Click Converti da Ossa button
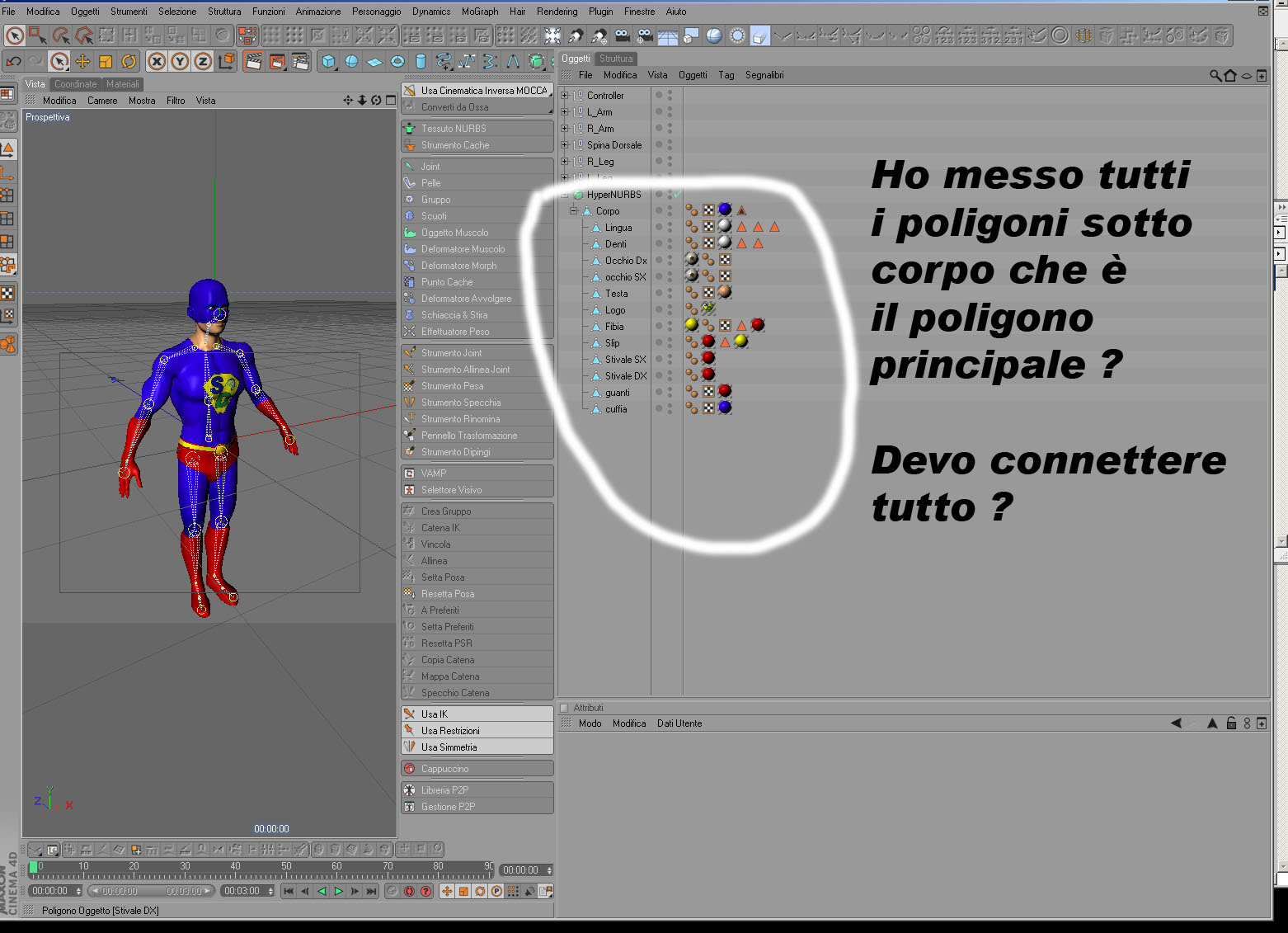 477,107
